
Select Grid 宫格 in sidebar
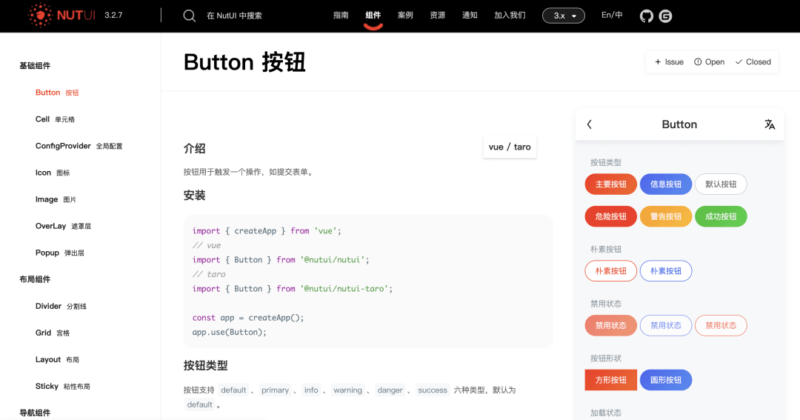[x=53, y=333]
